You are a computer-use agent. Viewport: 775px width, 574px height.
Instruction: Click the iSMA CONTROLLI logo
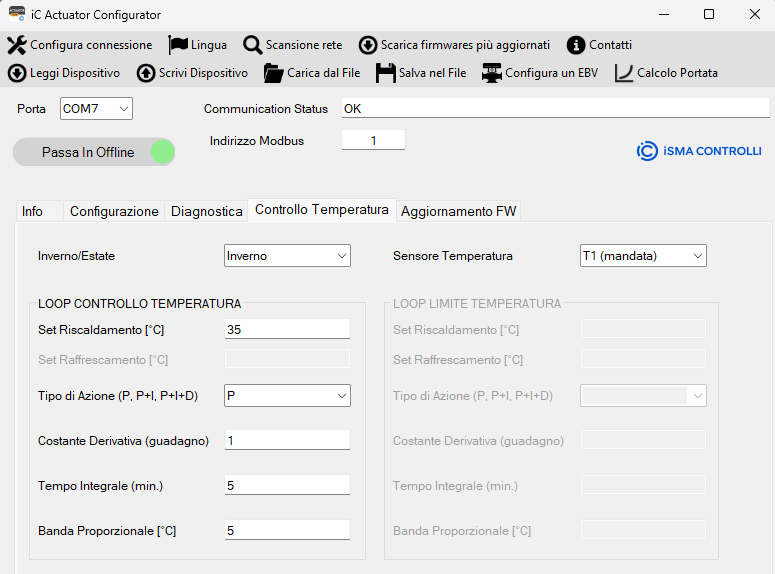(699, 151)
